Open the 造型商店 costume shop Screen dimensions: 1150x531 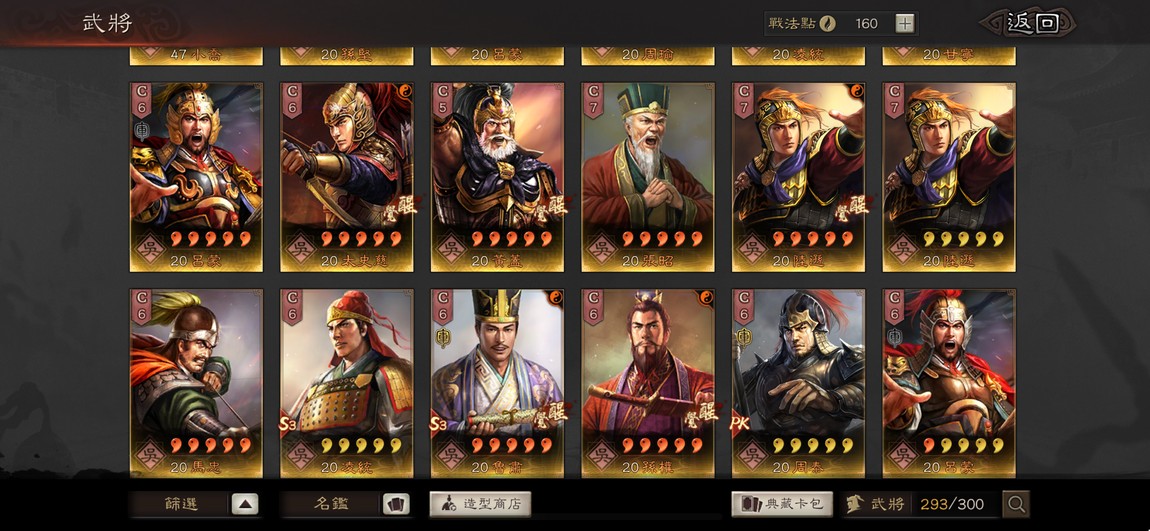[x=480, y=504]
